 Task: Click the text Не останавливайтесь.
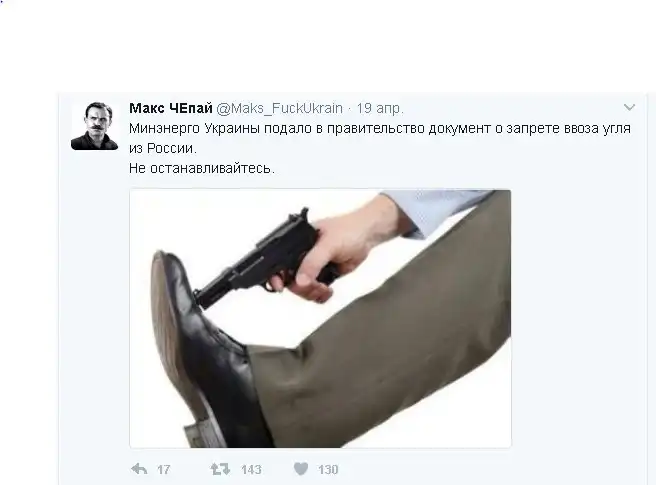tap(202, 168)
